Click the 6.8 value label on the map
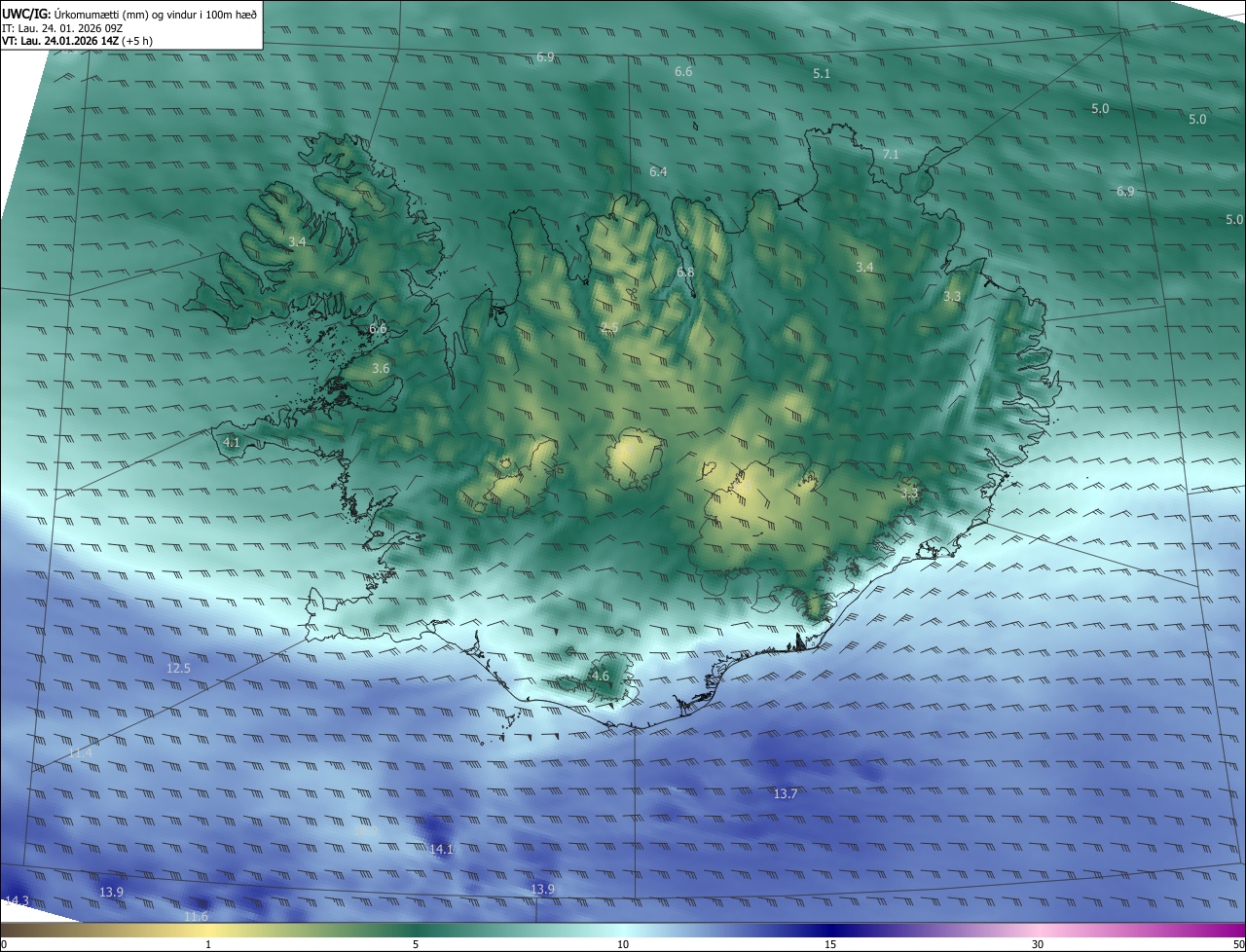1246x952 pixels. 685,272
